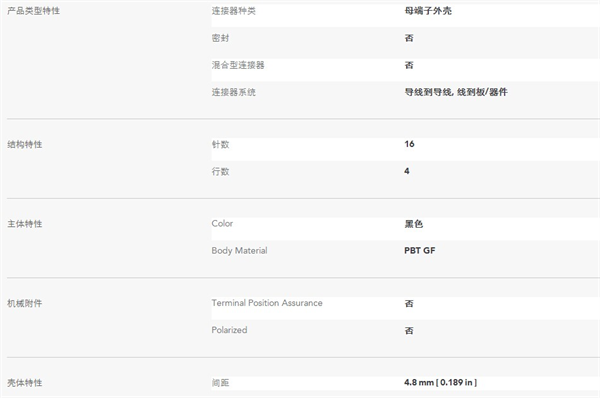Select the 黑色 color value
600x398 pixels.
414,223
